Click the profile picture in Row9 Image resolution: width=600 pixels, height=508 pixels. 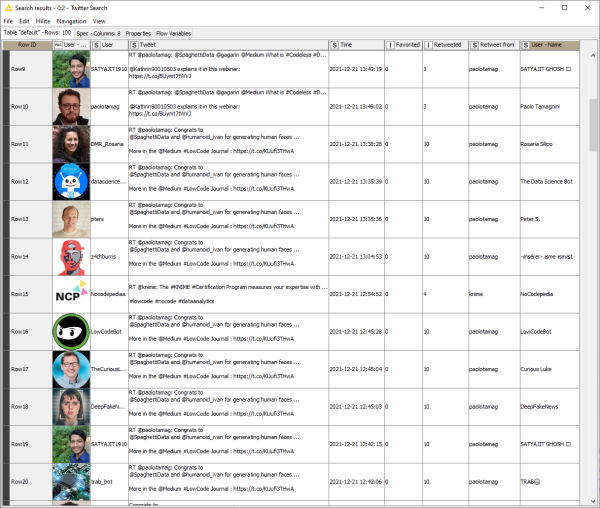71,69
